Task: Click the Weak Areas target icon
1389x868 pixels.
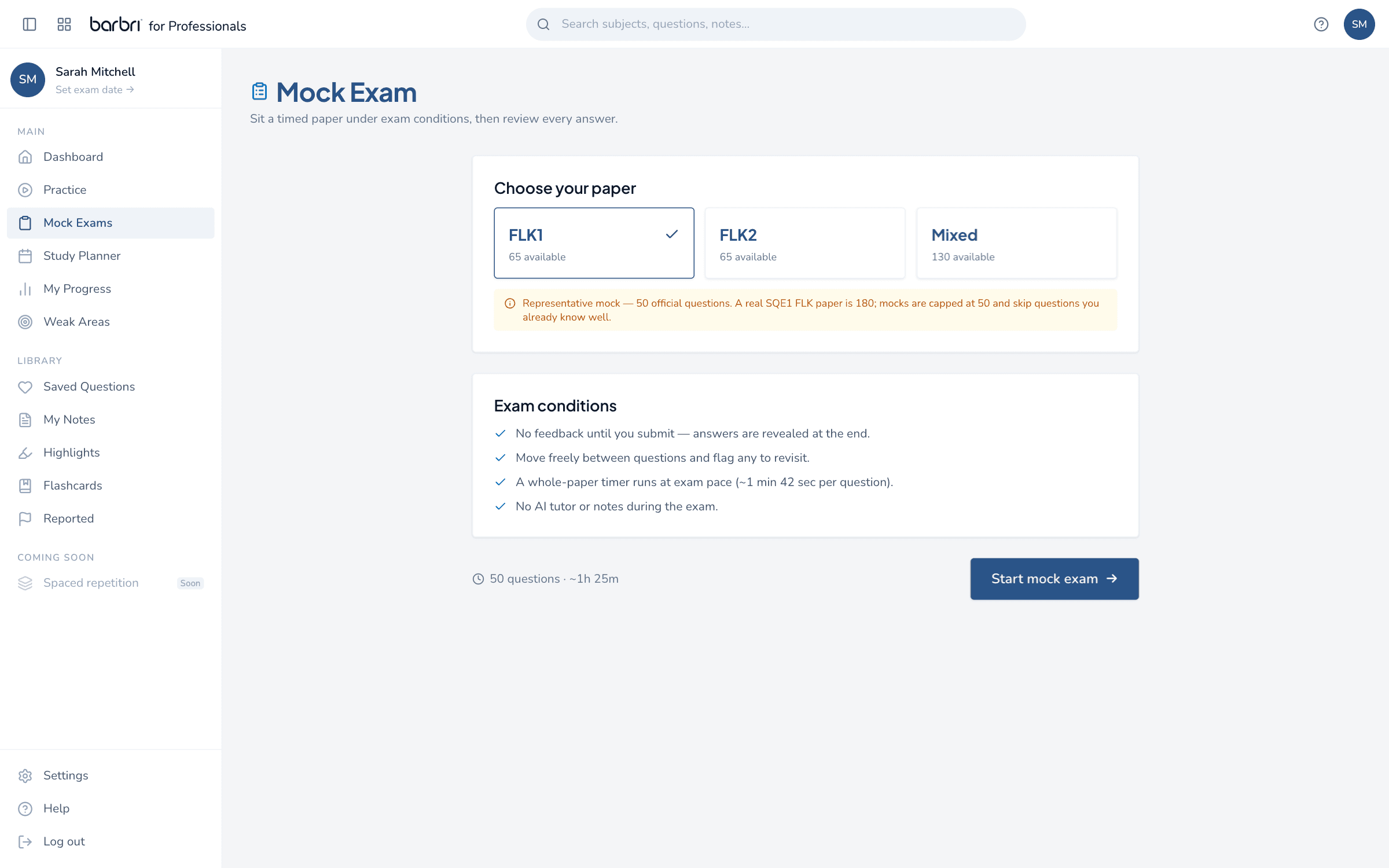Action: (x=25, y=322)
